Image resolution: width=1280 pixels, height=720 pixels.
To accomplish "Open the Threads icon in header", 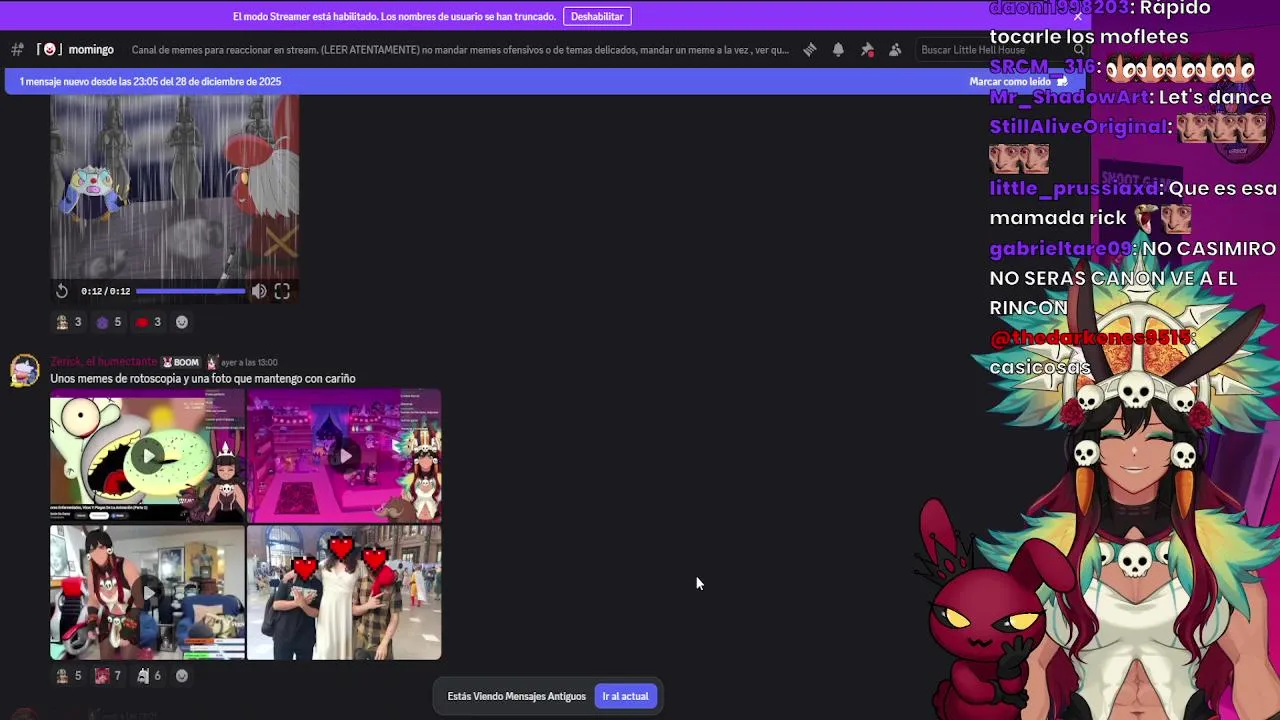I will 809,49.
